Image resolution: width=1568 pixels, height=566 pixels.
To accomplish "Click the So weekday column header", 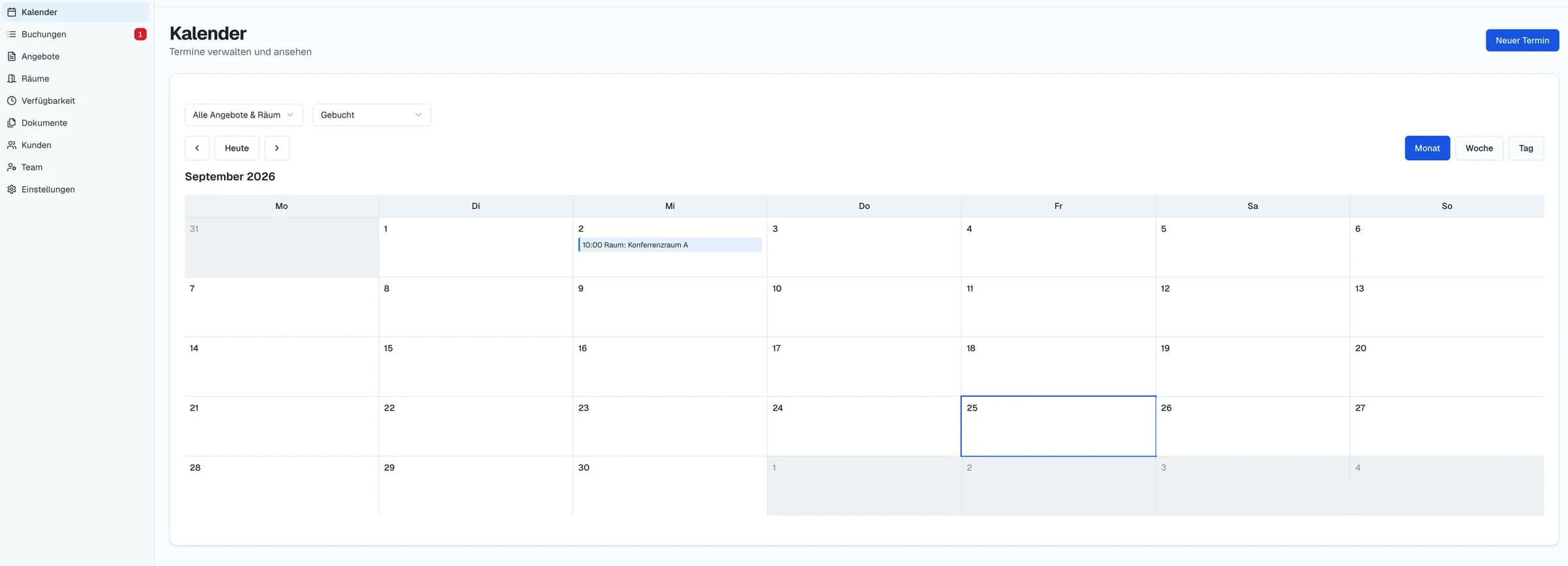I will pyautogui.click(x=1447, y=206).
